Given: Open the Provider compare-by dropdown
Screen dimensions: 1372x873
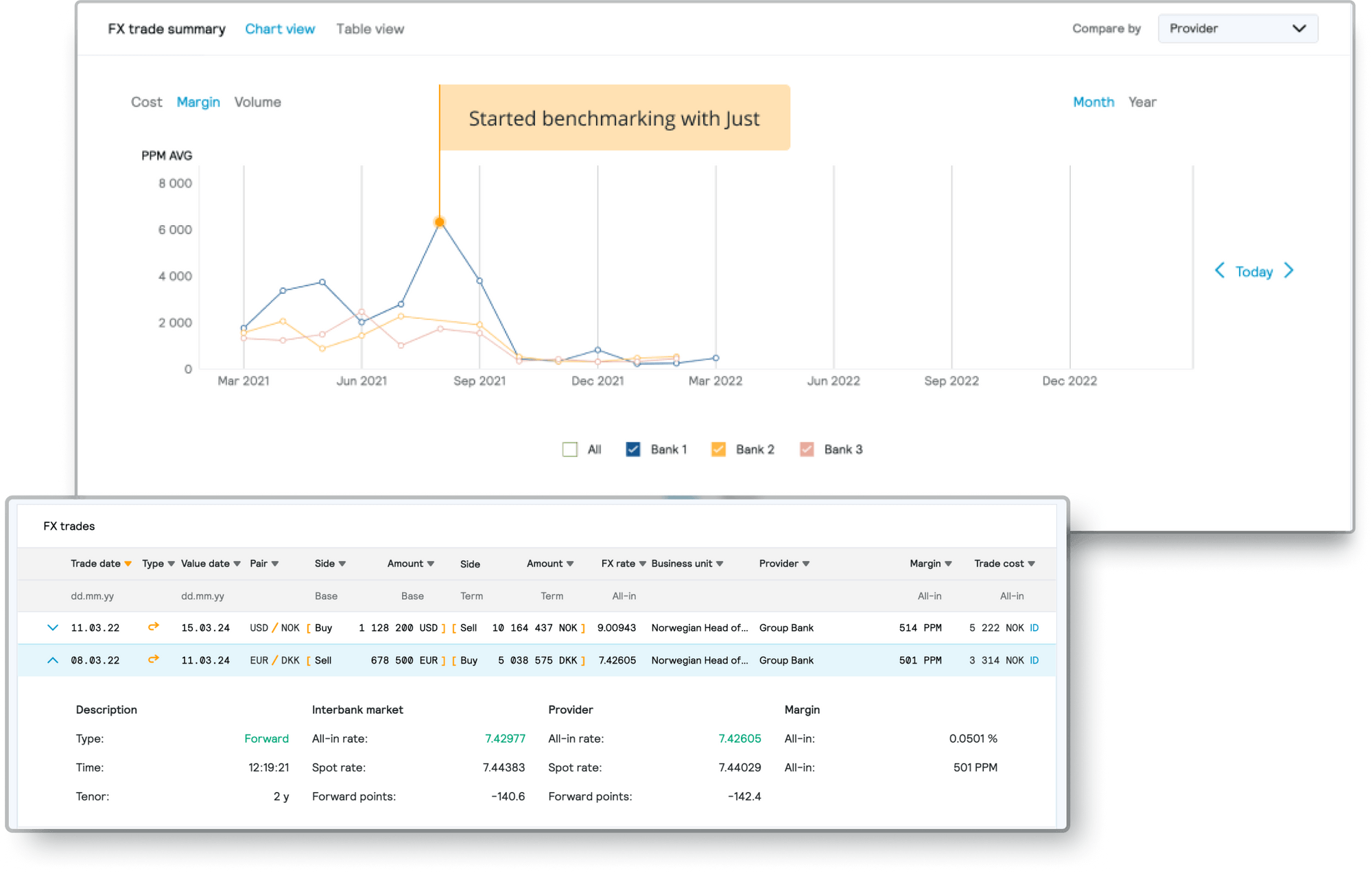Looking at the screenshot, I should 1238,28.
